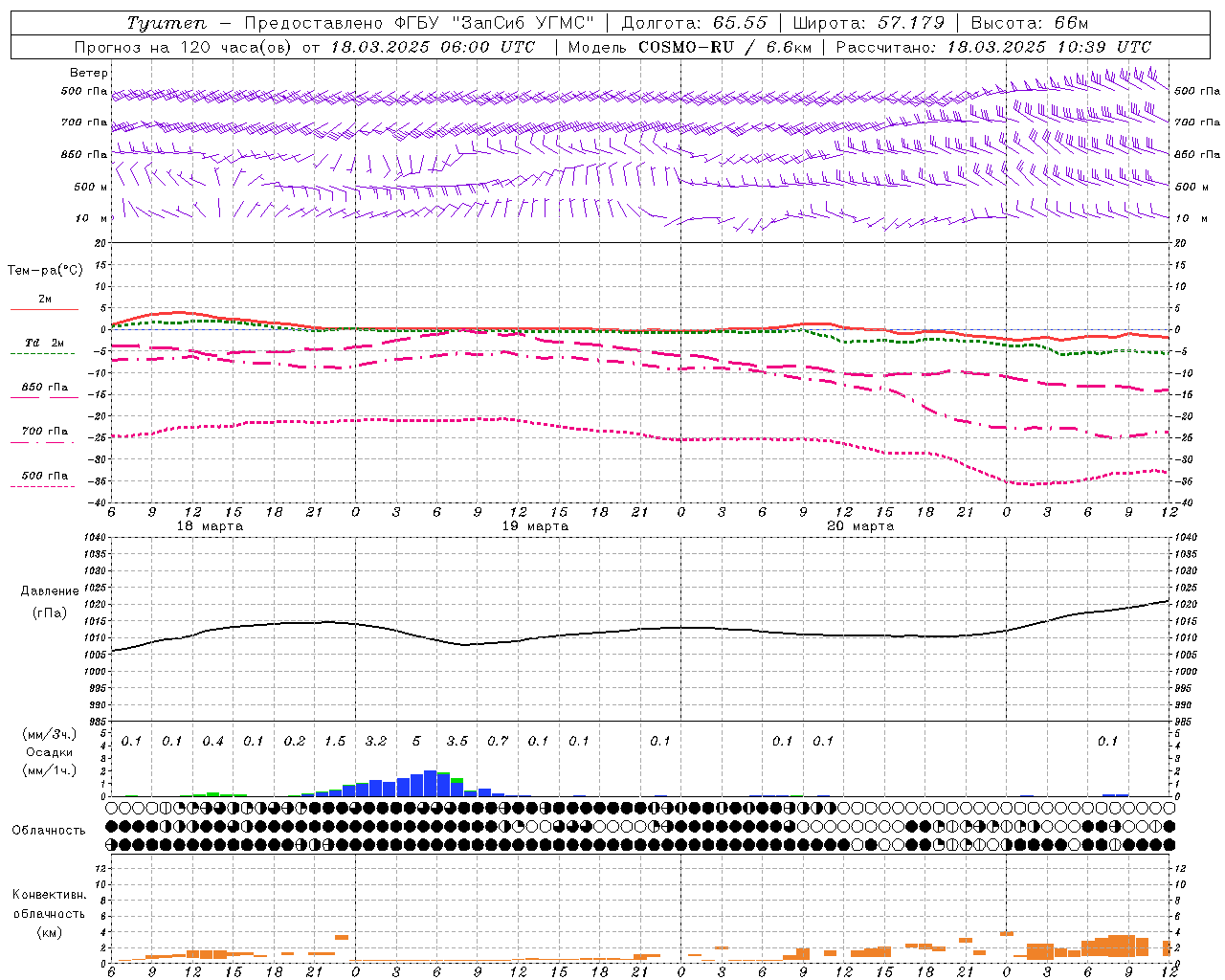Click the Облачность cloudiness label
This screenshot has width=1225, height=980.
[49, 831]
